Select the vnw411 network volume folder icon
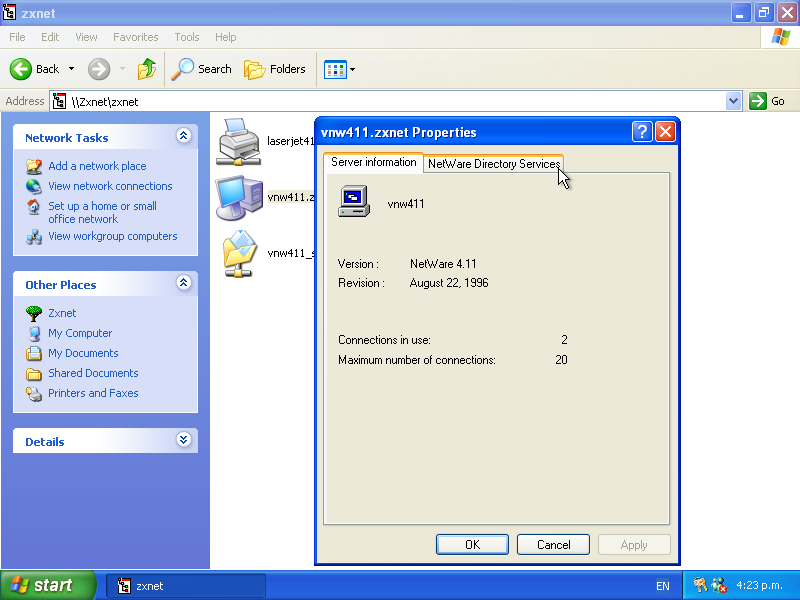Viewport: 800px width, 600px height. click(239, 254)
